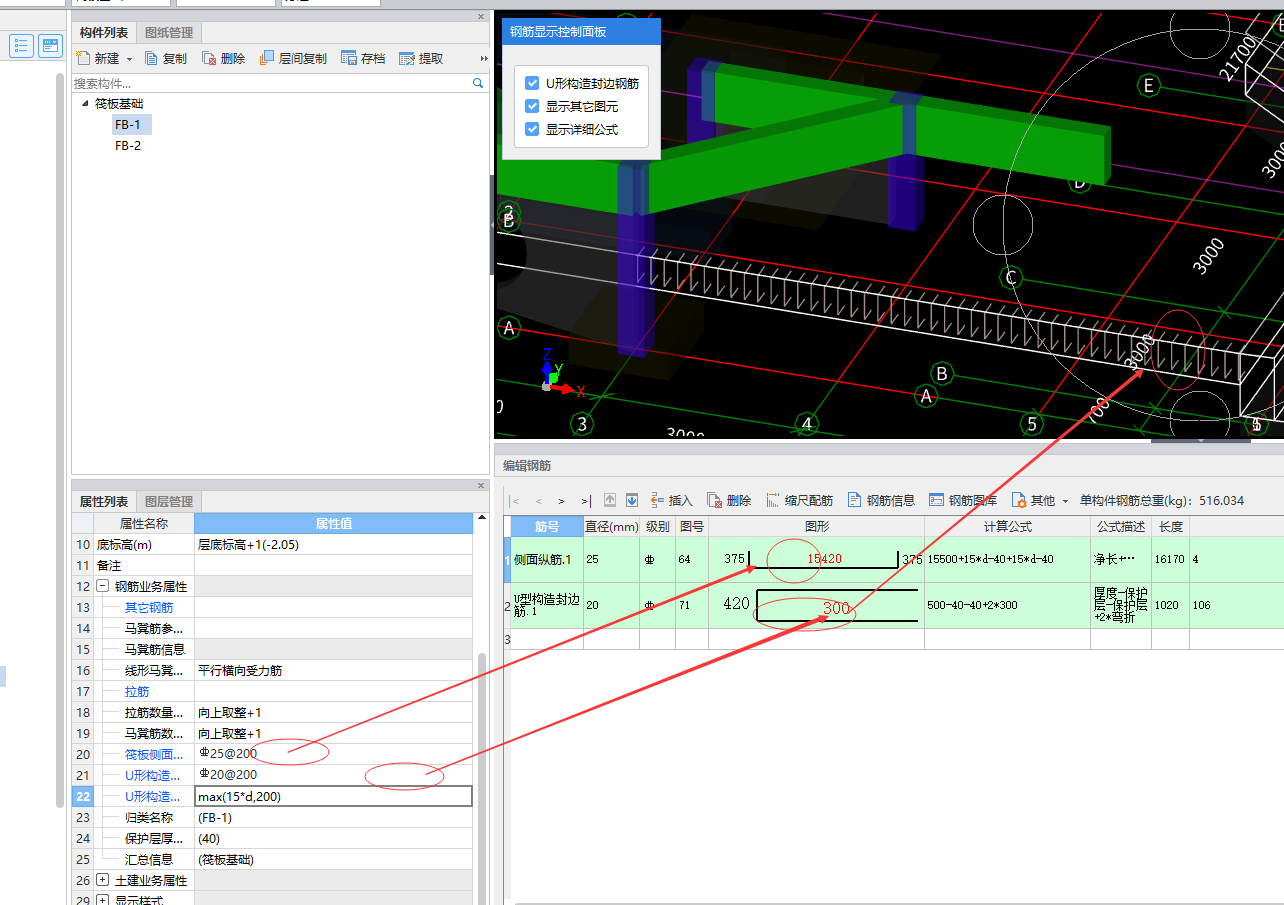This screenshot has width=1284, height=905.
Task: Toggle 显示详细公式 checkbox
Action: [532, 129]
